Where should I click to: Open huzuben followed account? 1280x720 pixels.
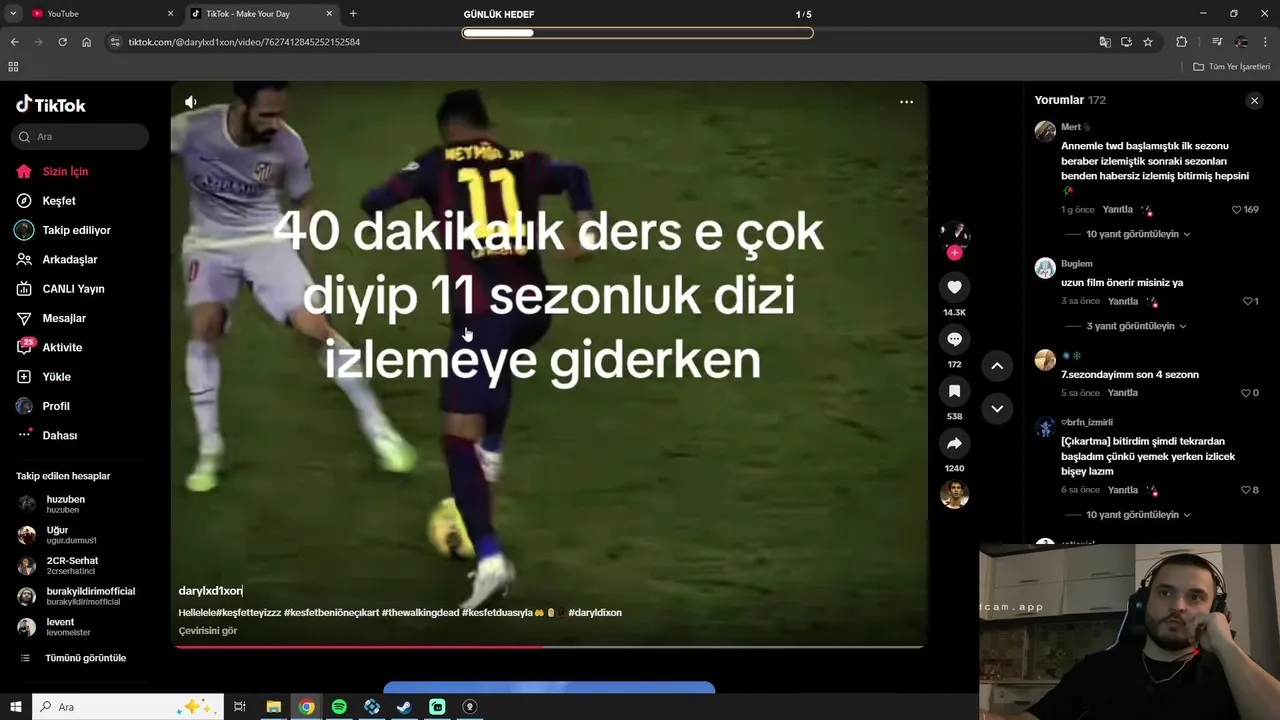coord(65,504)
